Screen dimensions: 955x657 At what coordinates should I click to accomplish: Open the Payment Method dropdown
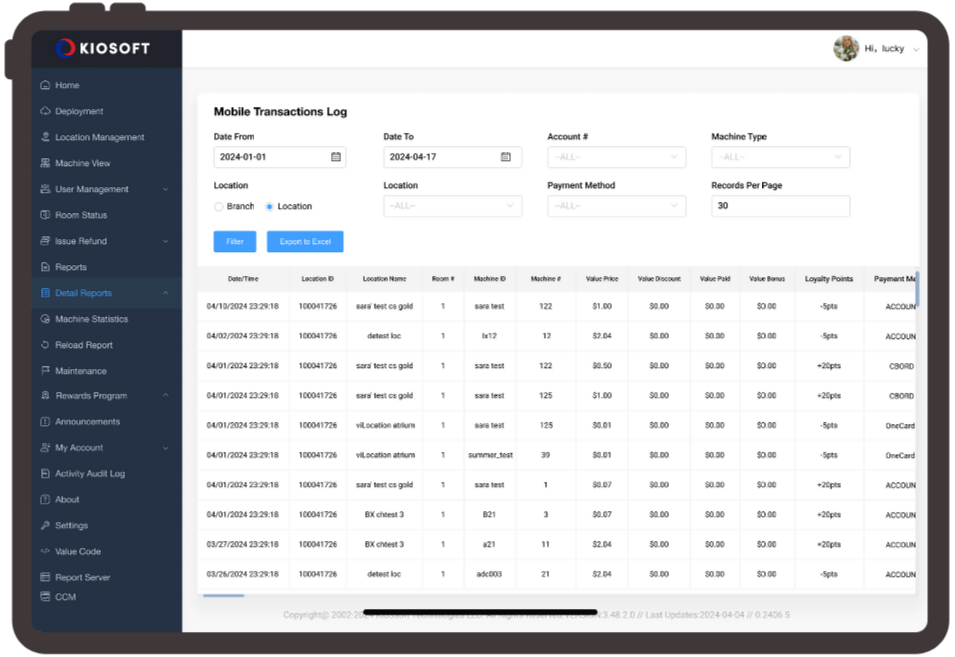pyautogui.click(x=616, y=206)
